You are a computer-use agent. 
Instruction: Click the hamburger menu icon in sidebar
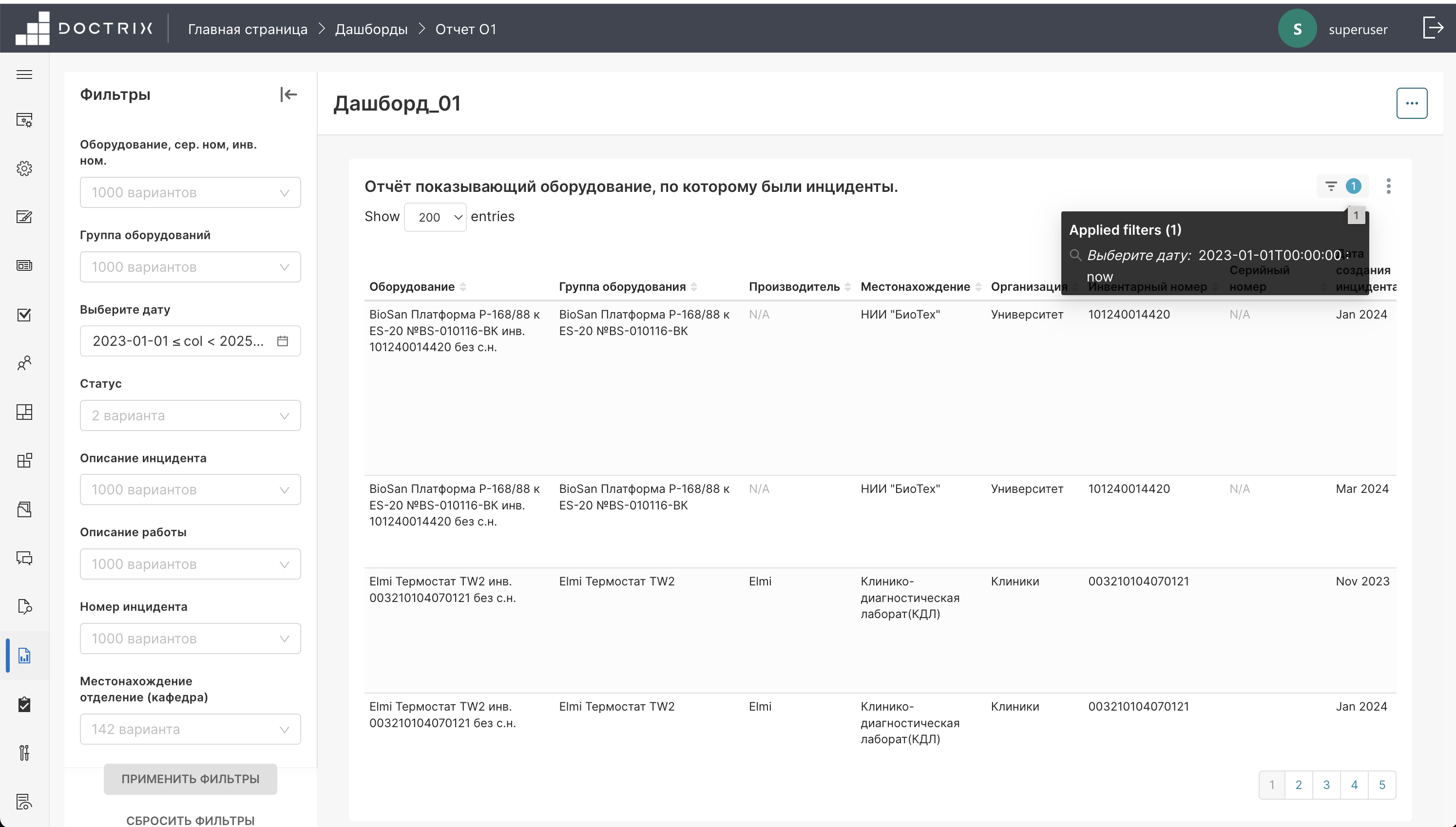pos(24,75)
